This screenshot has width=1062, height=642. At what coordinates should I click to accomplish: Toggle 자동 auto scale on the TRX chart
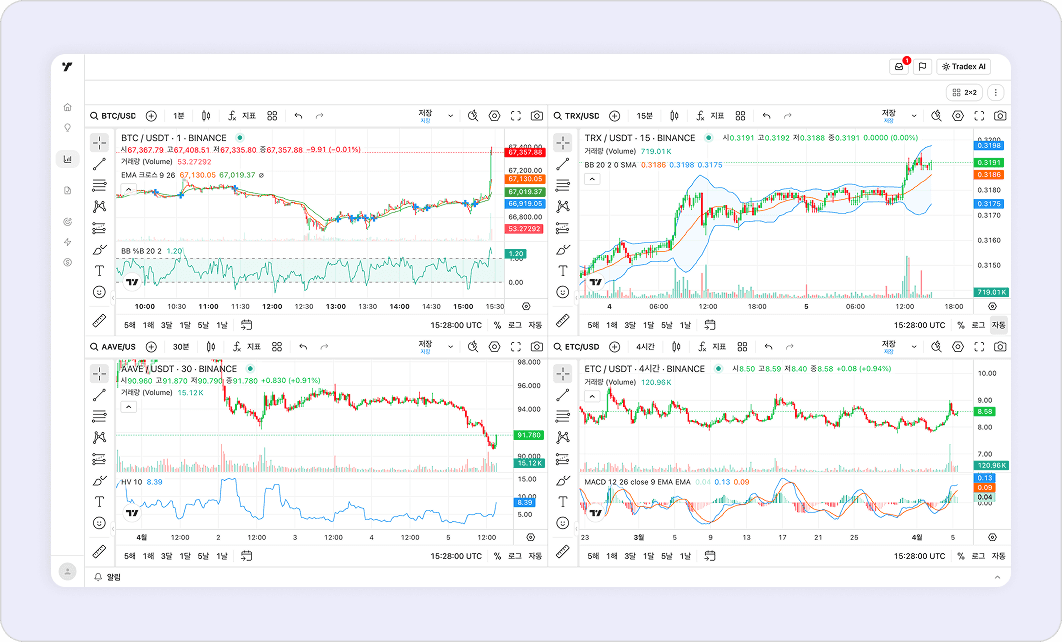(x=998, y=325)
